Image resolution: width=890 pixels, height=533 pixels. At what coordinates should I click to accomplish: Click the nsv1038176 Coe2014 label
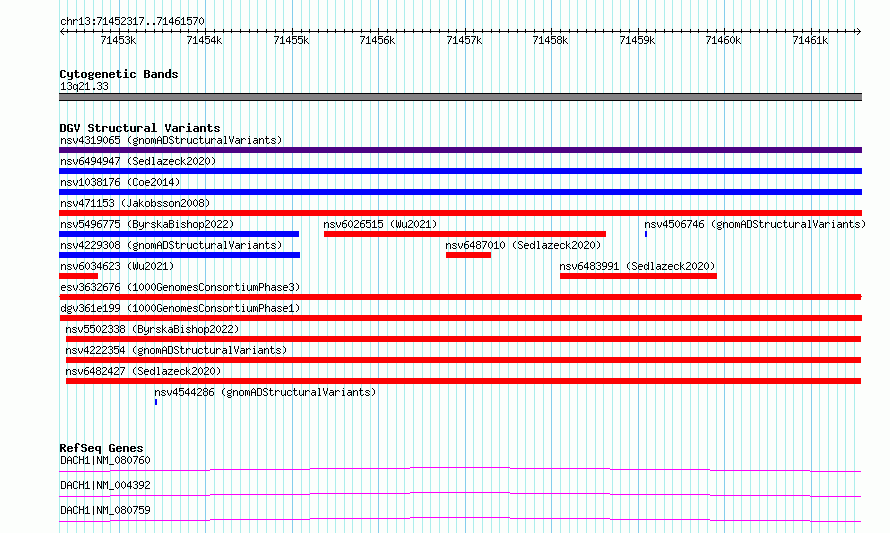120,182
